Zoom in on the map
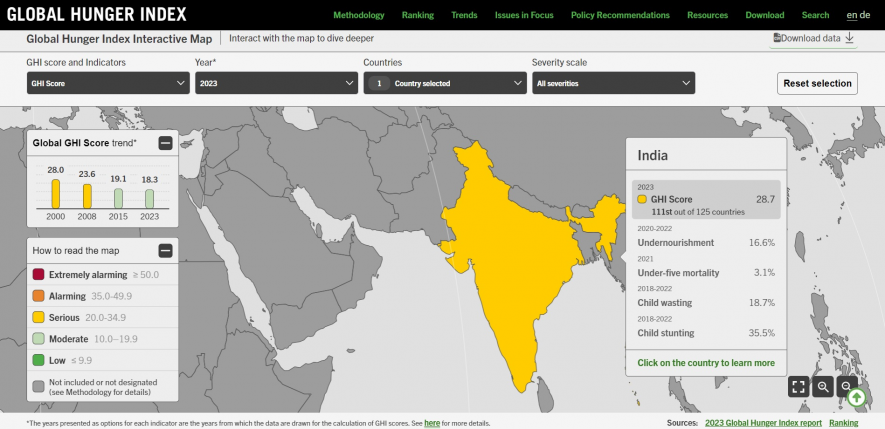885x429 pixels. (823, 386)
